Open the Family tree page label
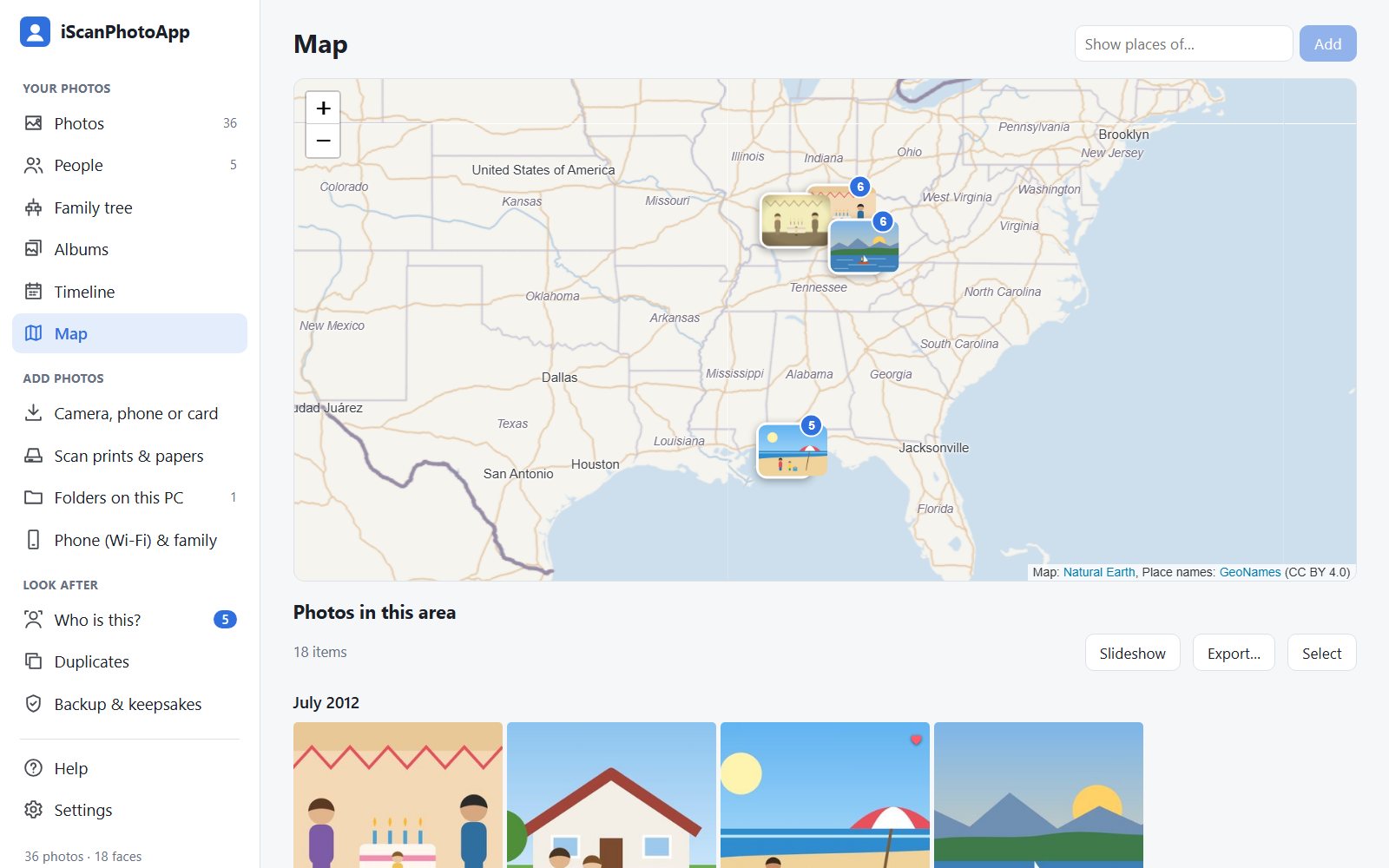1389x868 pixels. coord(93,207)
